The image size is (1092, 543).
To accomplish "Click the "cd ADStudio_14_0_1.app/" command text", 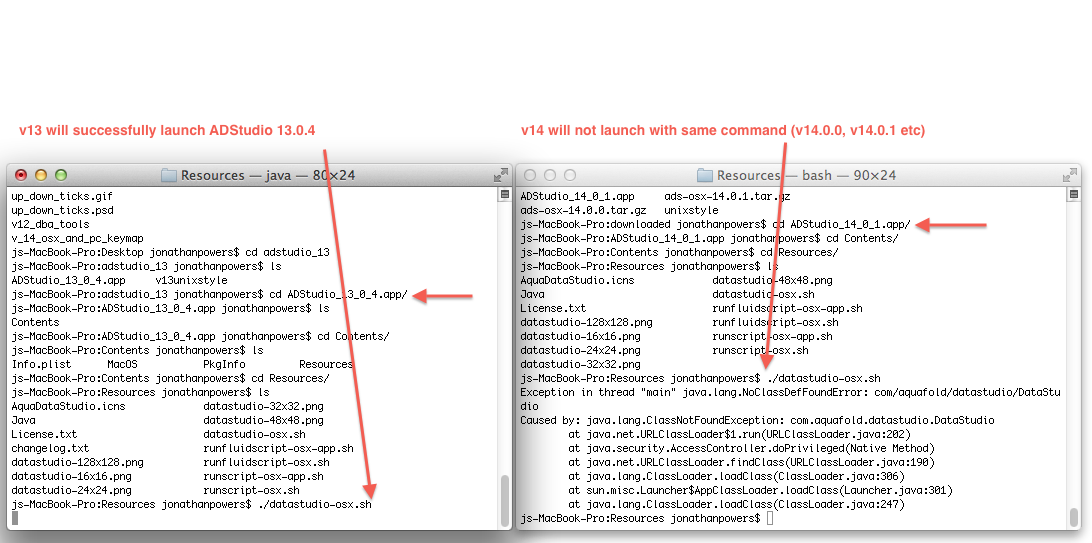I will click(x=841, y=224).
